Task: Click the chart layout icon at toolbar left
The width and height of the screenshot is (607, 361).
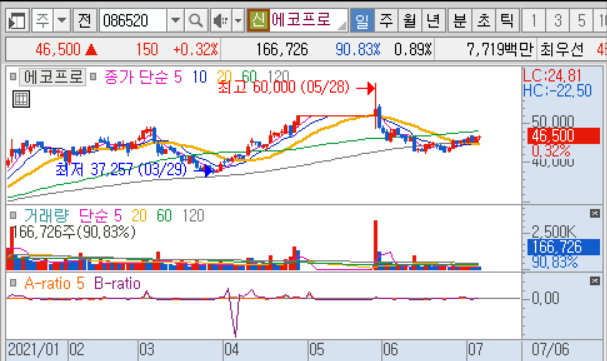Action: tap(17, 21)
